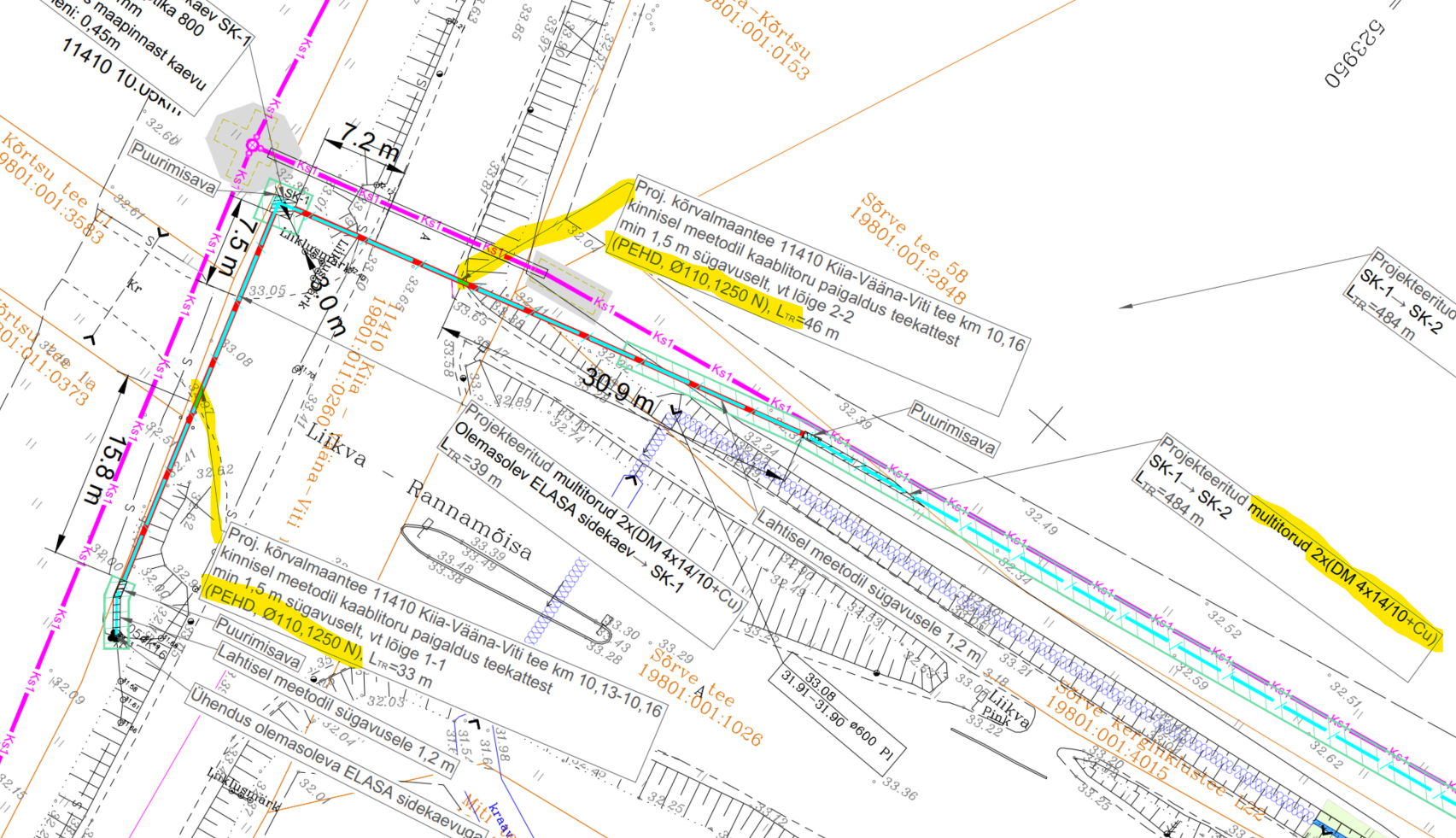The image size is (1456, 838).
Task: Click the 523950 coordinate label
Action: (1356, 55)
